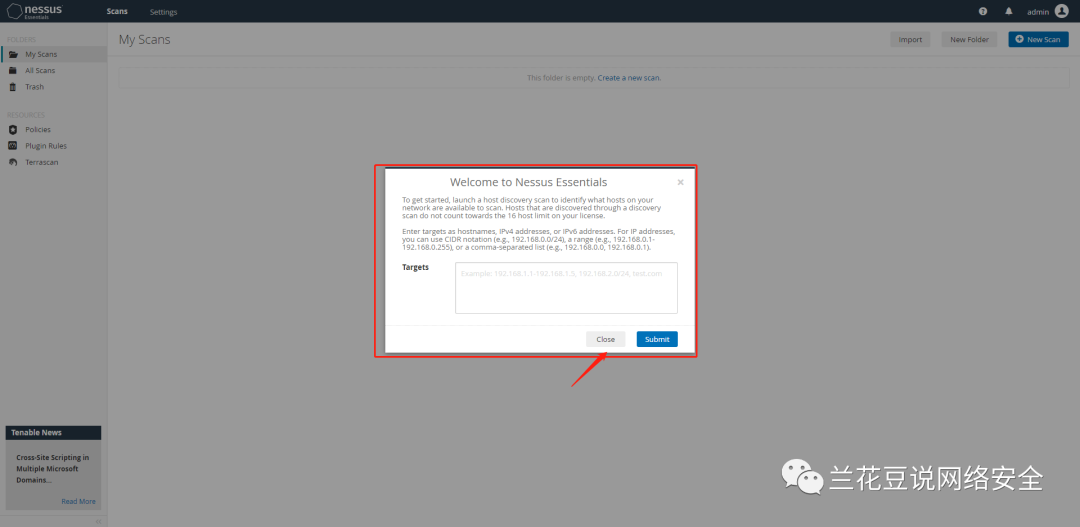This screenshot has width=1080, height=527.
Task: Click the Policies shield icon
Action: coord(12,130)
